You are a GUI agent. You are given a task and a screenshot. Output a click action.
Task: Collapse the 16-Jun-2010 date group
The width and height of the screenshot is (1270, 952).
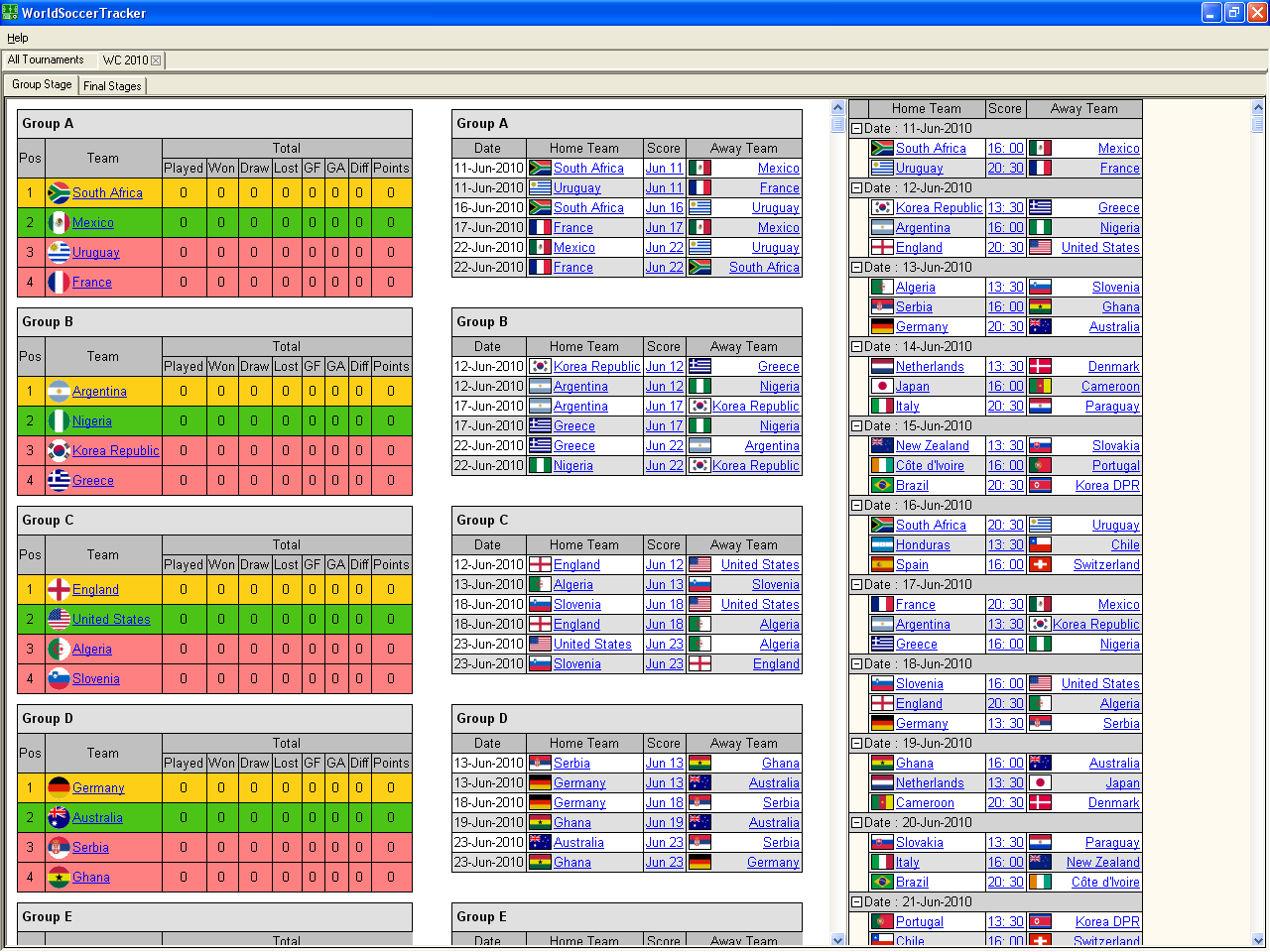(855, 505)
